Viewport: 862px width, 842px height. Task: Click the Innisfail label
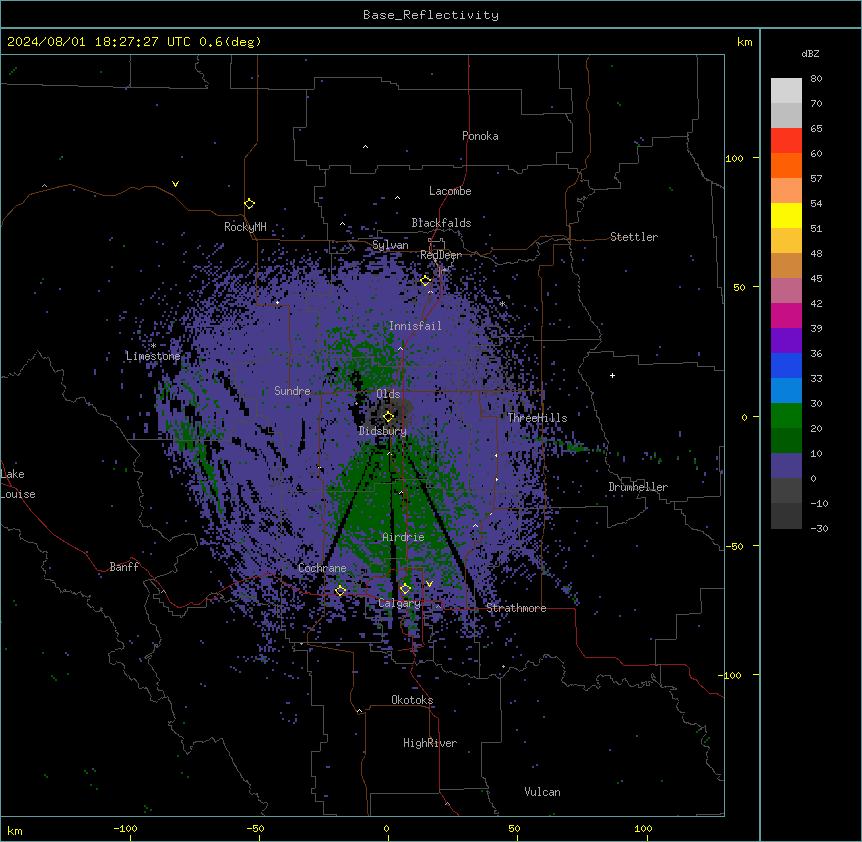(x=415, y=326)
